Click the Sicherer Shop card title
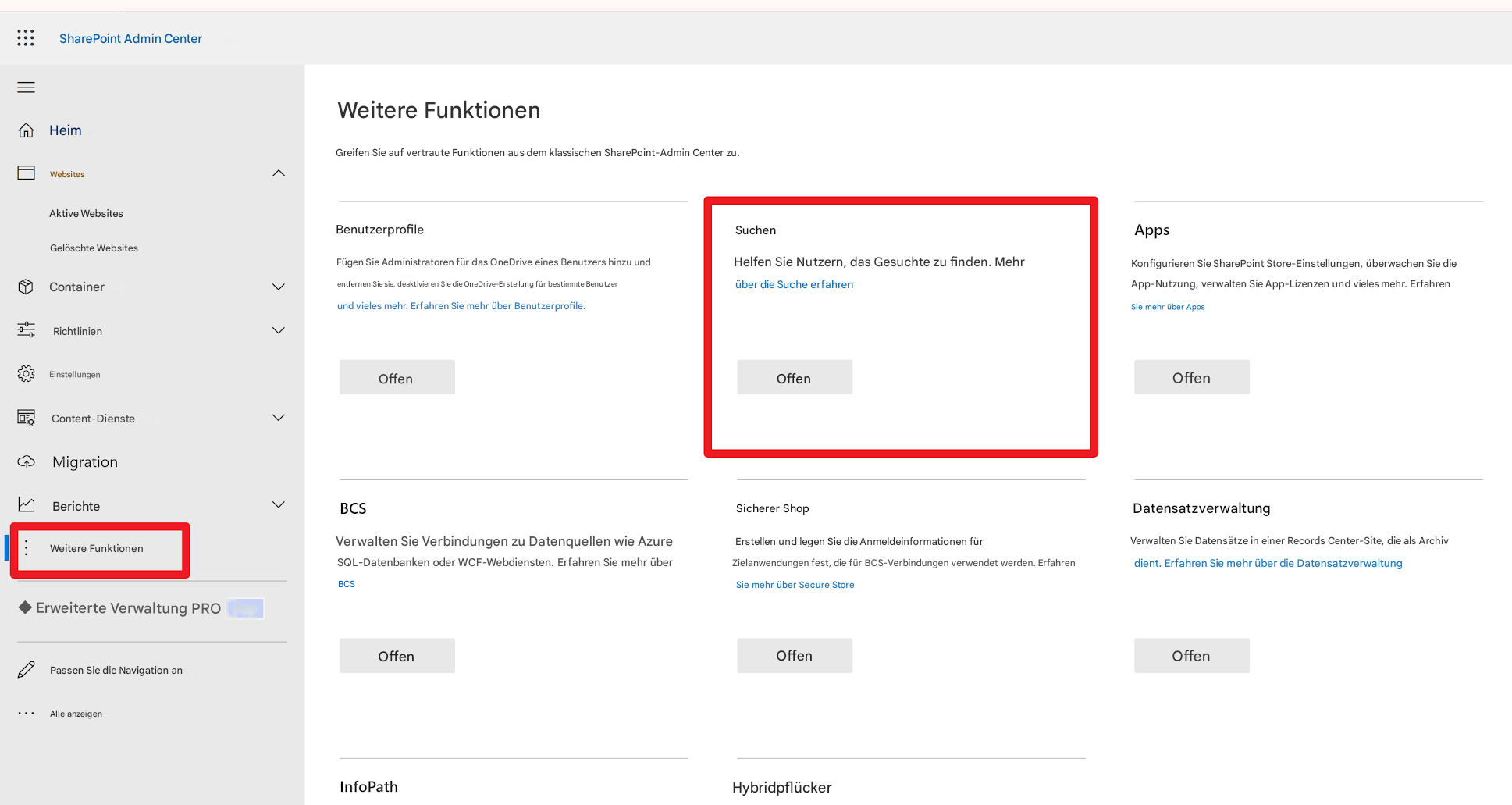Screen dimensions: 1512x805 772,508
